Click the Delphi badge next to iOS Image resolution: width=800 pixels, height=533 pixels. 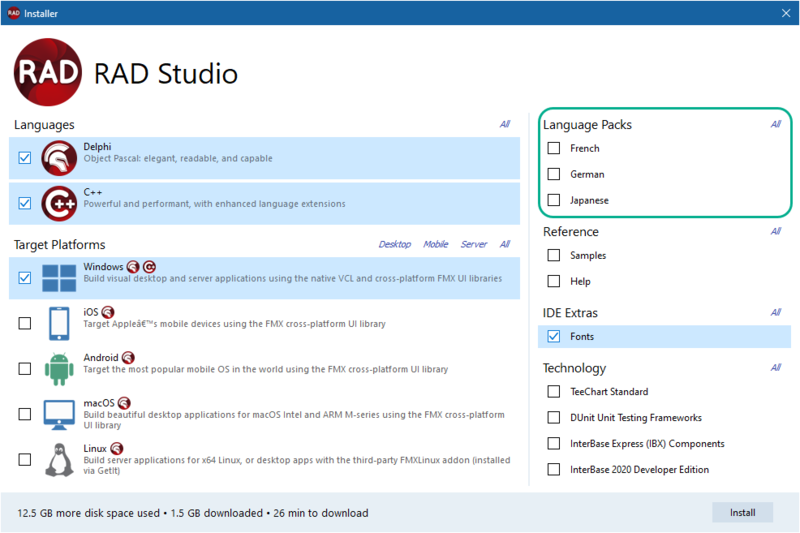point(108,312)
